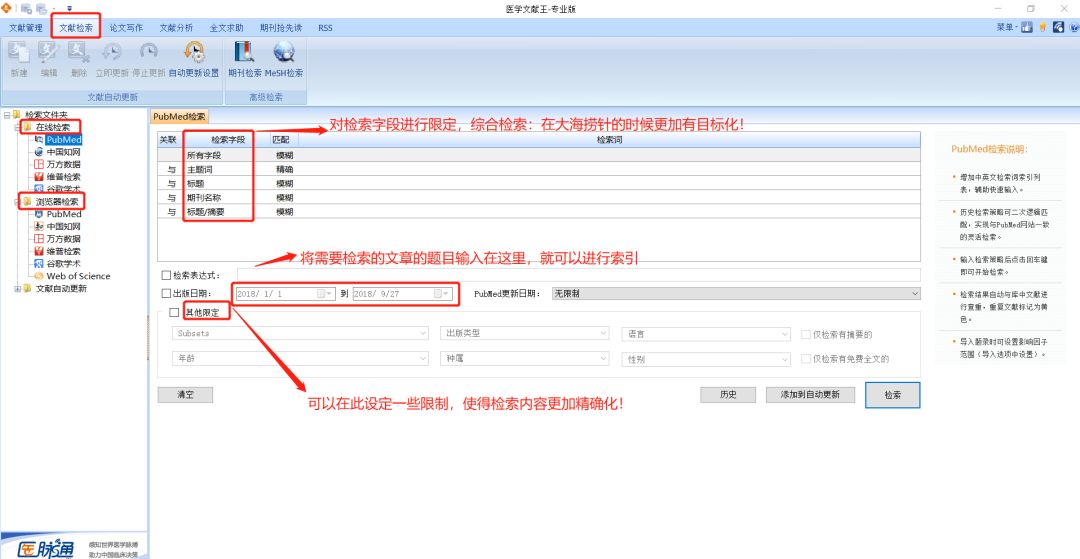Select 中国知网 under 在线检索
Image resolution: width=1080 pixels, height=559 pixels.
tap(63, 152)
